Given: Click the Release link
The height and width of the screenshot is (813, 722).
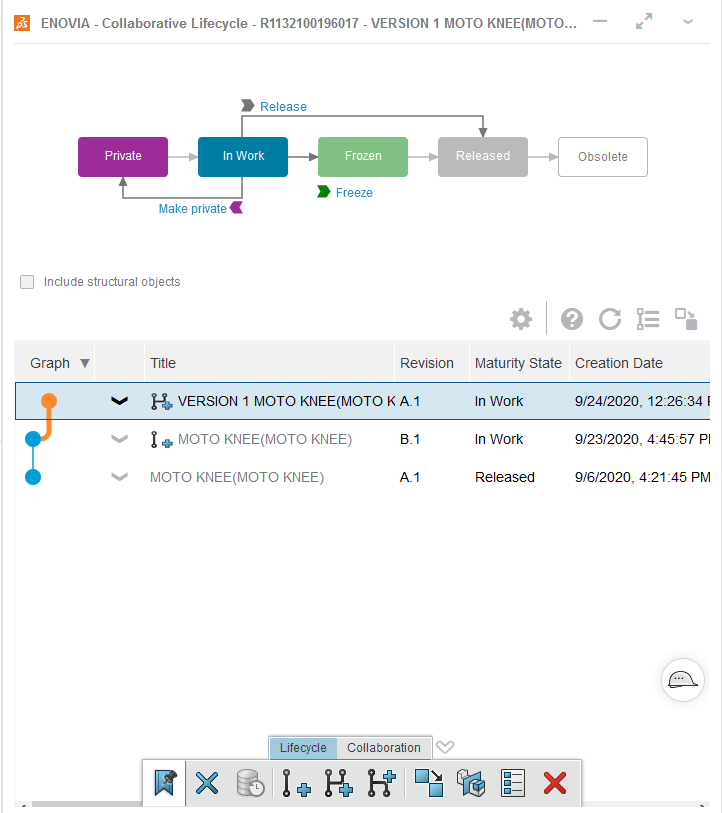Looking at the screenshot, I should (x=283, y=106).
